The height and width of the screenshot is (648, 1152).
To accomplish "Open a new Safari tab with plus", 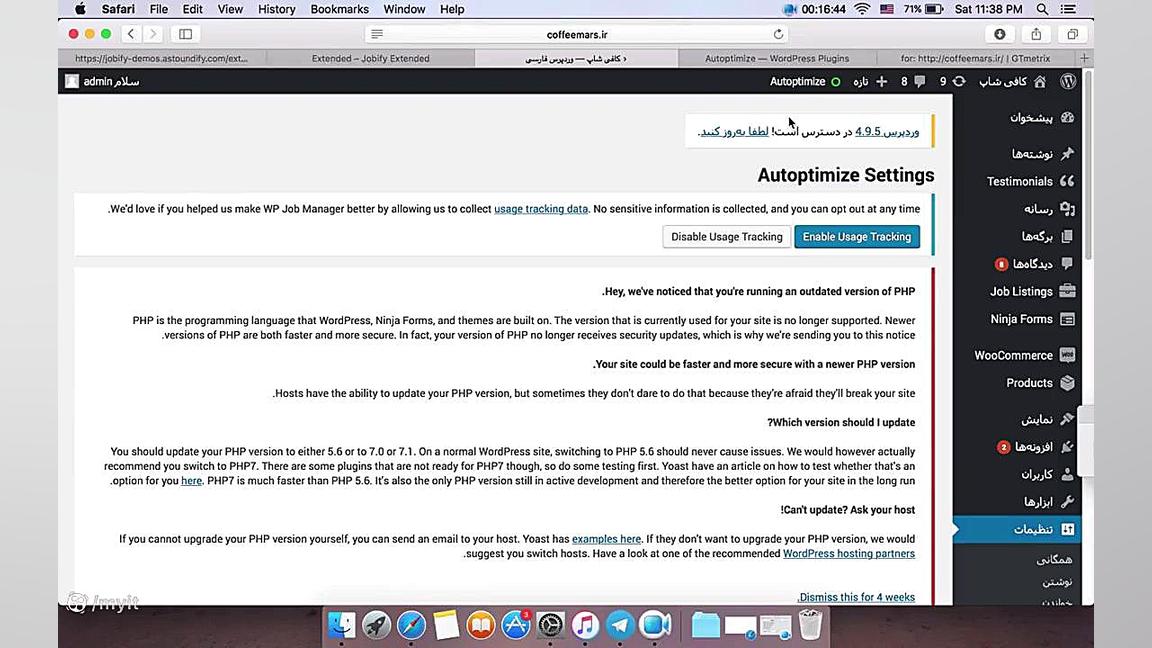I will [x=1084, y=58].
